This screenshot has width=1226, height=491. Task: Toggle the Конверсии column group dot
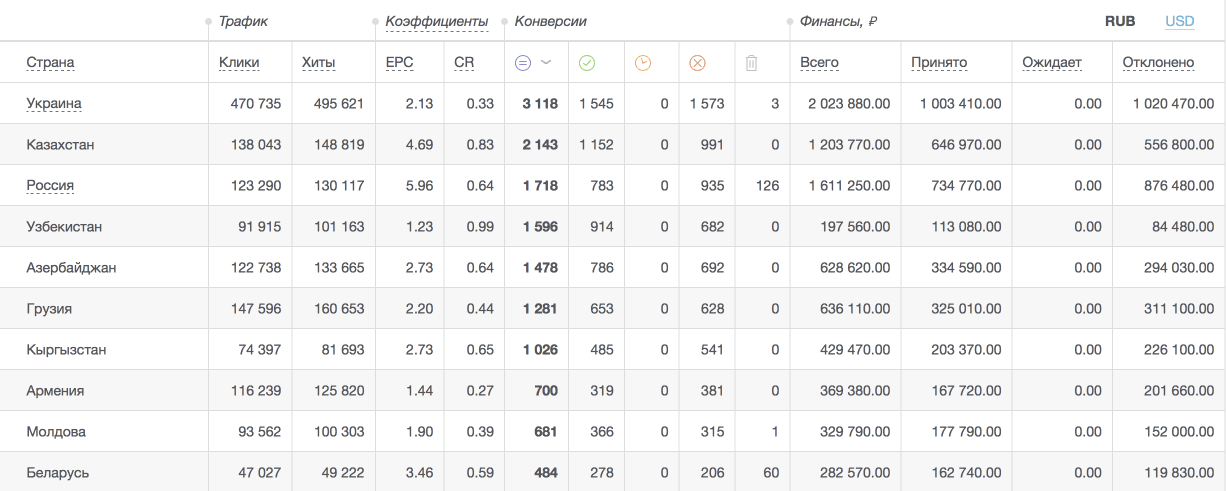[x=505, y=22]
